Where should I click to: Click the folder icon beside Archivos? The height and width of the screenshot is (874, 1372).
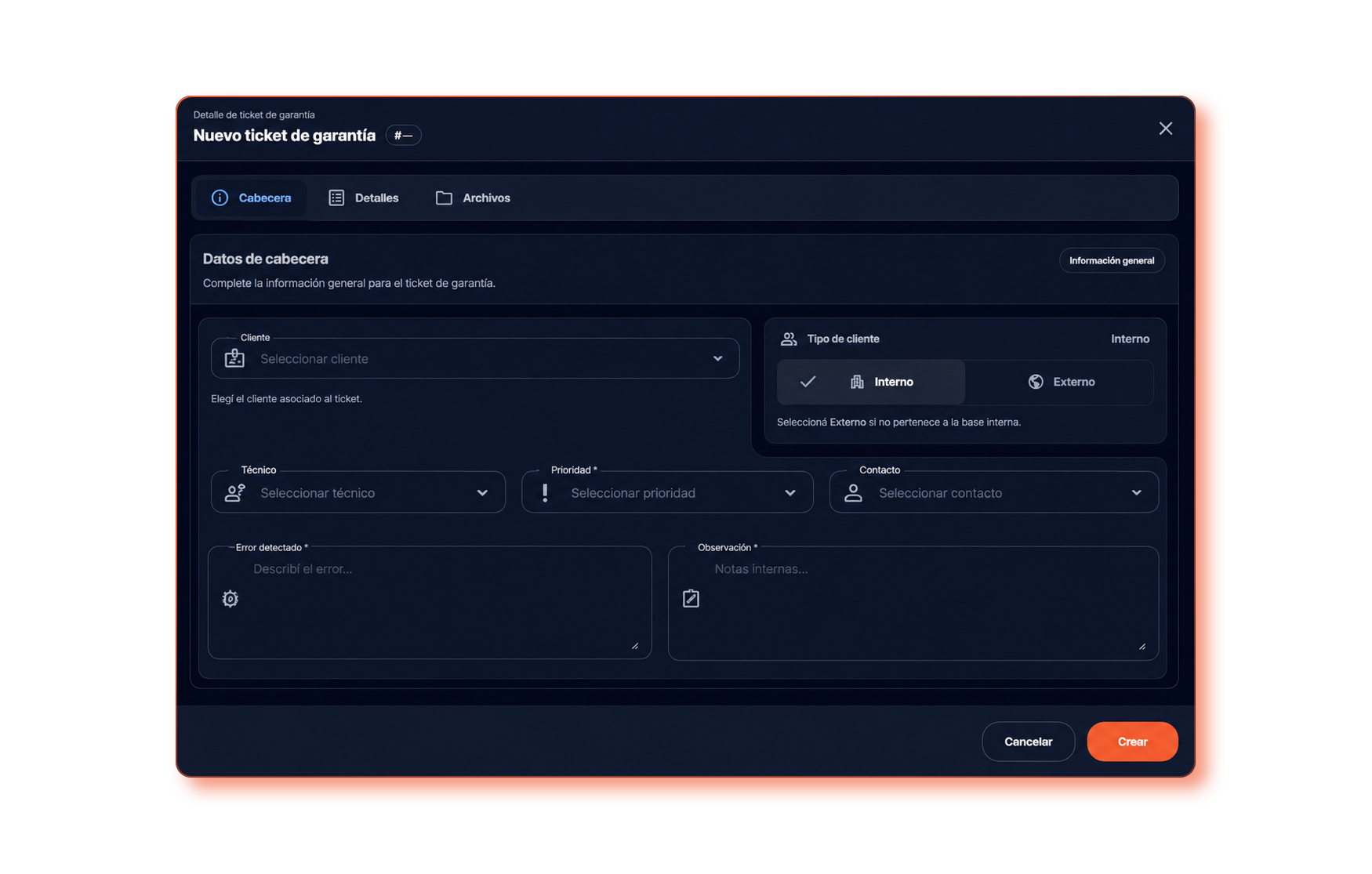pyautogui.click(x=444, y=198)
